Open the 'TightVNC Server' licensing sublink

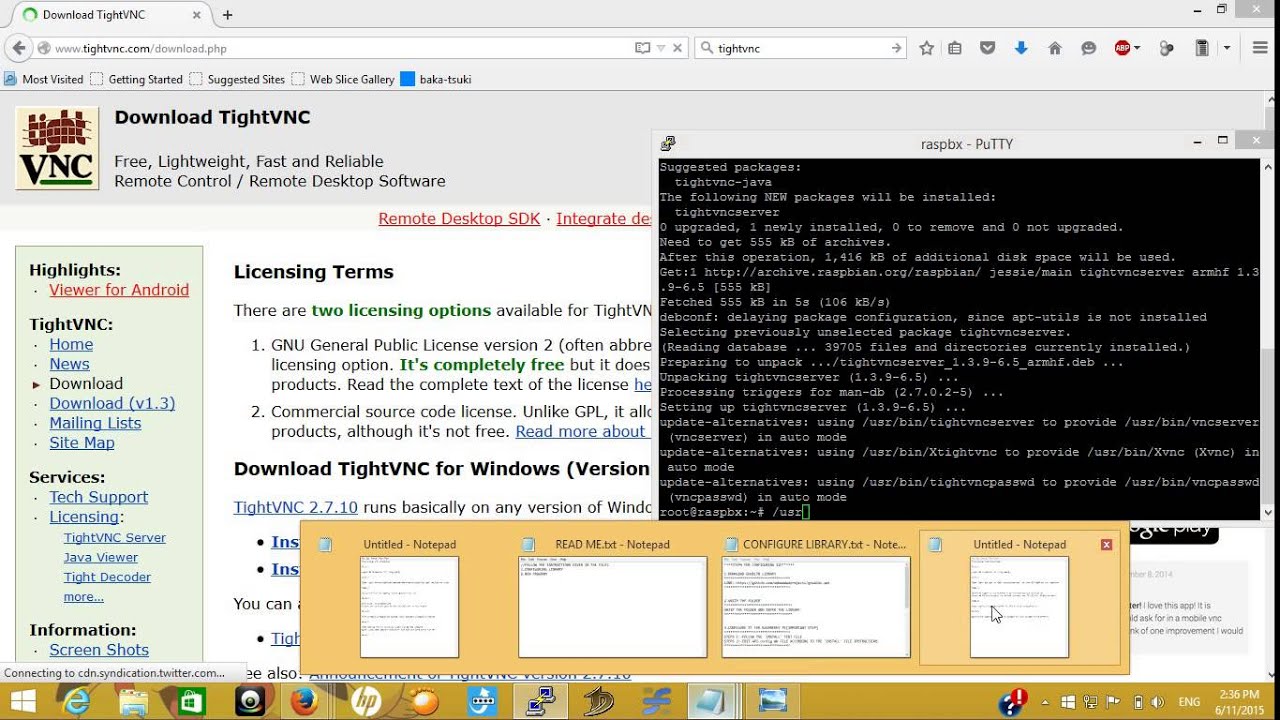(x=115, y=538)
